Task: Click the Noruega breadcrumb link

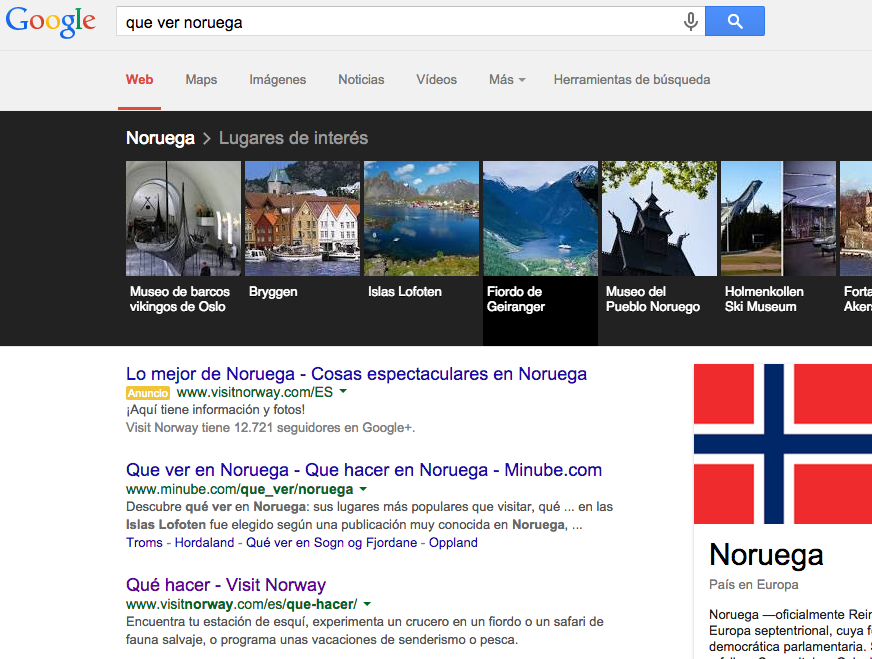Action: point(160,137)
